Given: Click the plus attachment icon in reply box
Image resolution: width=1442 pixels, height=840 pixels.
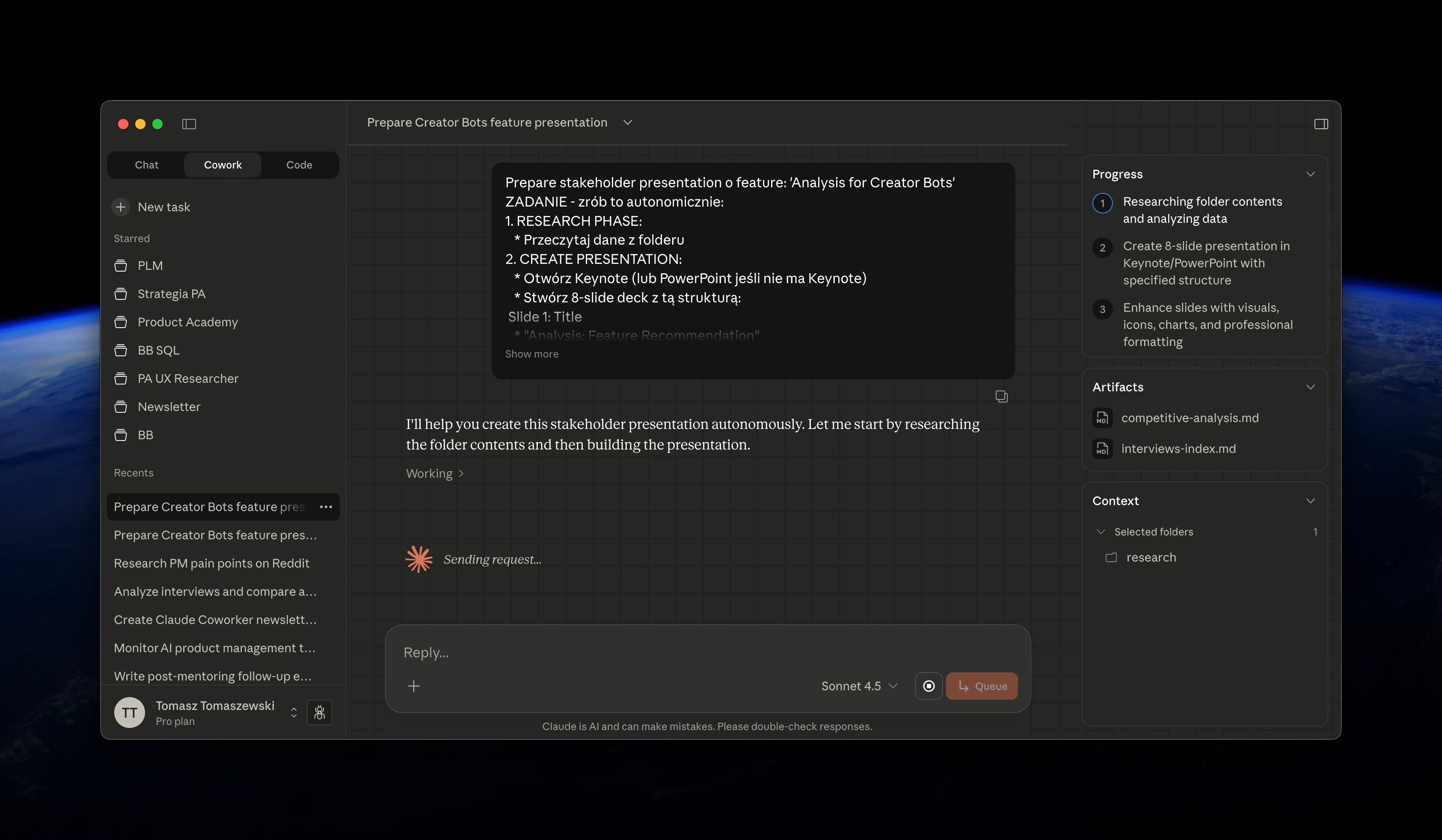Looking at the screenshot, I should 414,686.
